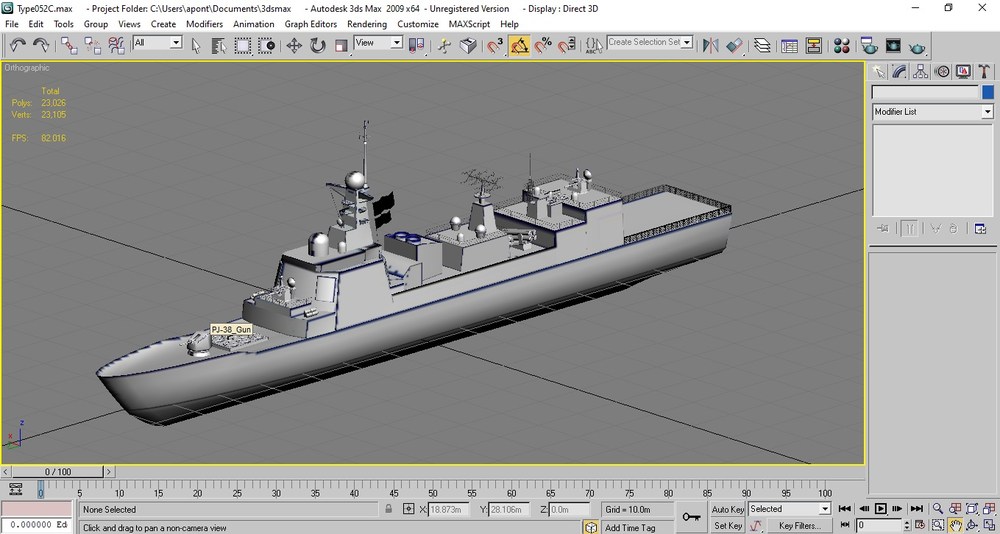Toggle the highlighted Angle Snap button
The height and width of the screenshot is (534, 1000).
point(519,45)
